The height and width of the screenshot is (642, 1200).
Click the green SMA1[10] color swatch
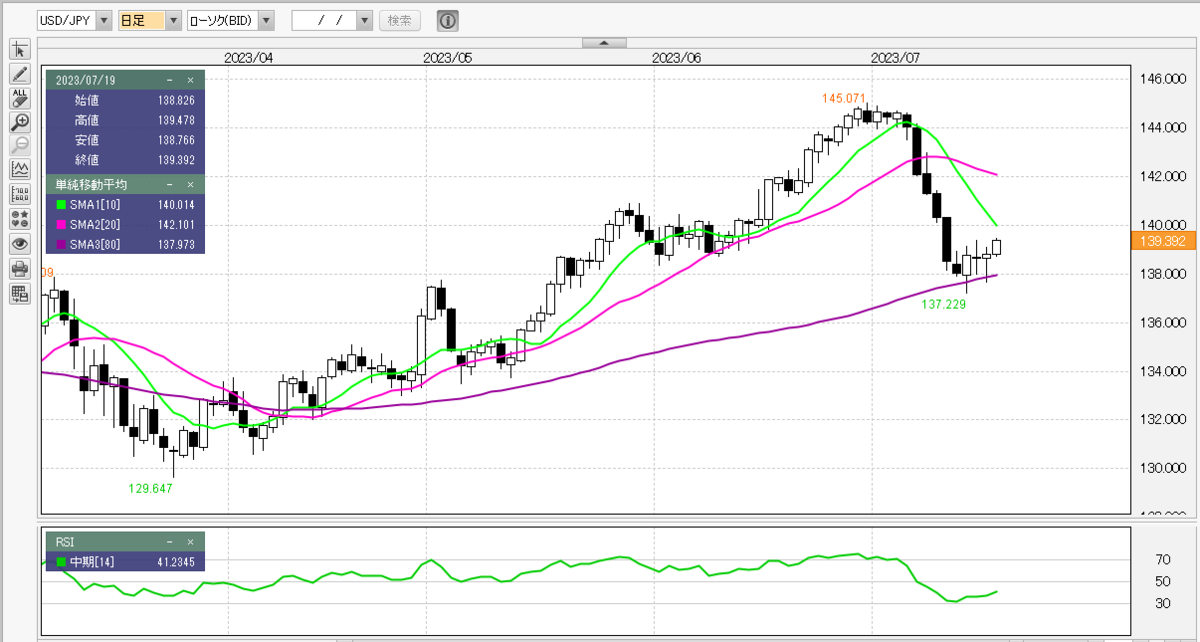60,205
